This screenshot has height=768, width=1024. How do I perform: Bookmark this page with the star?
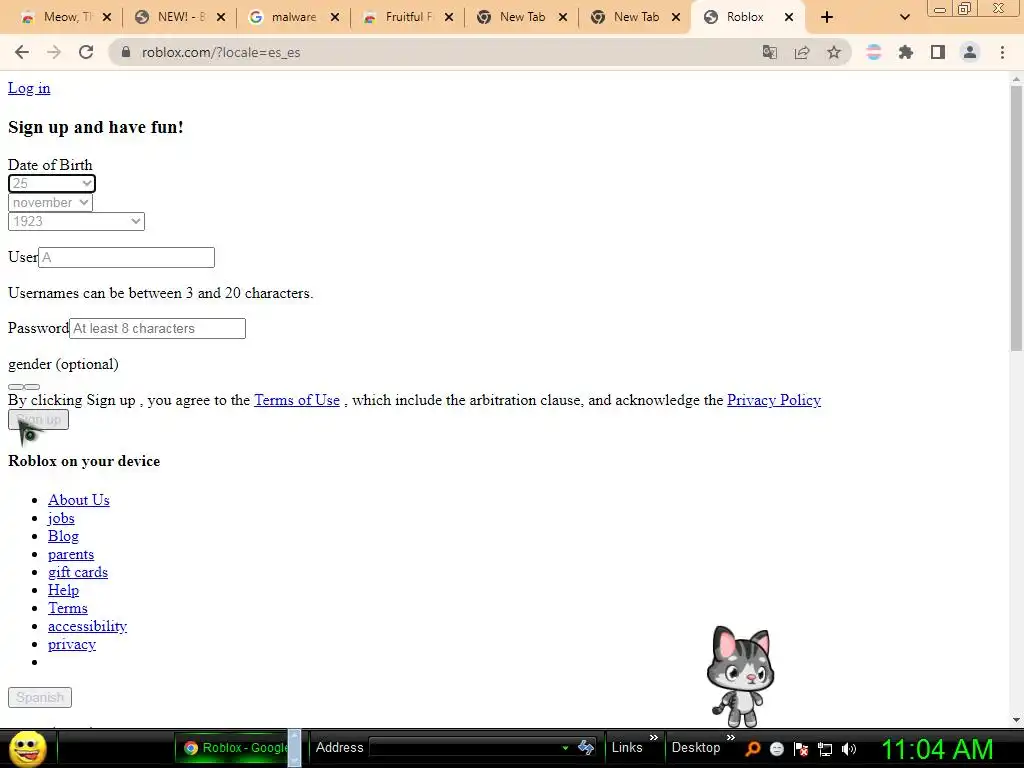(834, 52)
